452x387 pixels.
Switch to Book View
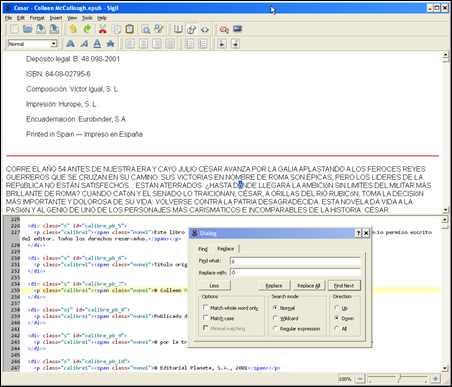click(178, 29)
